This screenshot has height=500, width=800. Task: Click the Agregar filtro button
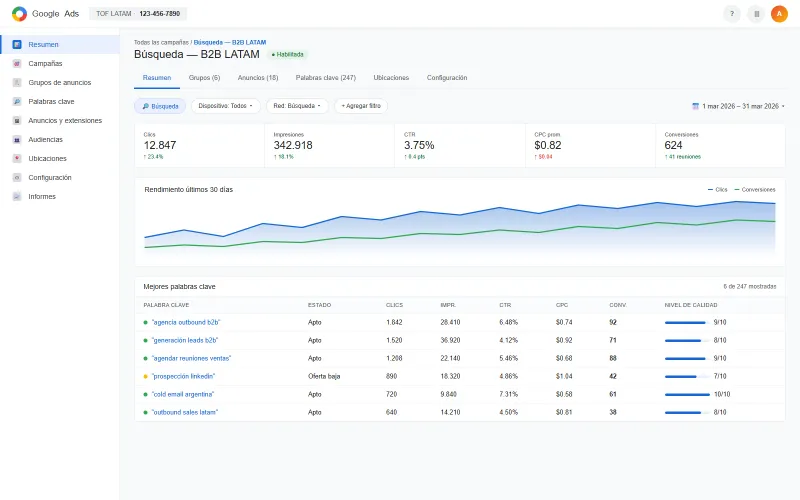pos(361,106)
